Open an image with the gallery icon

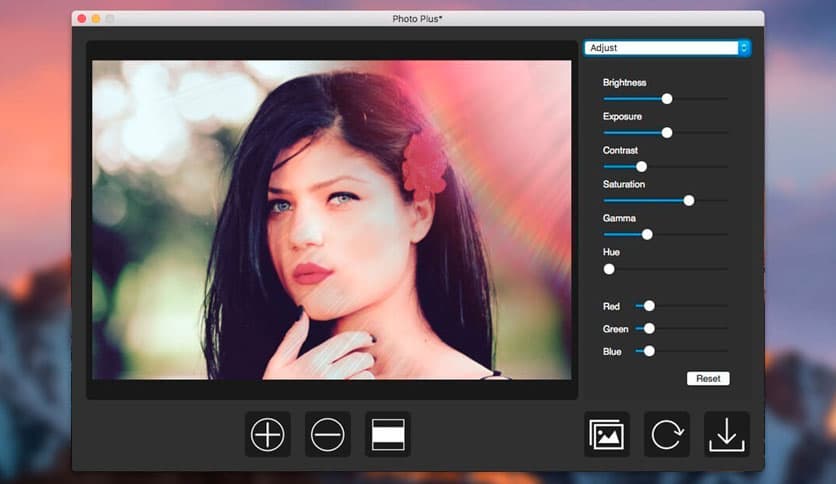click(607, 434)
